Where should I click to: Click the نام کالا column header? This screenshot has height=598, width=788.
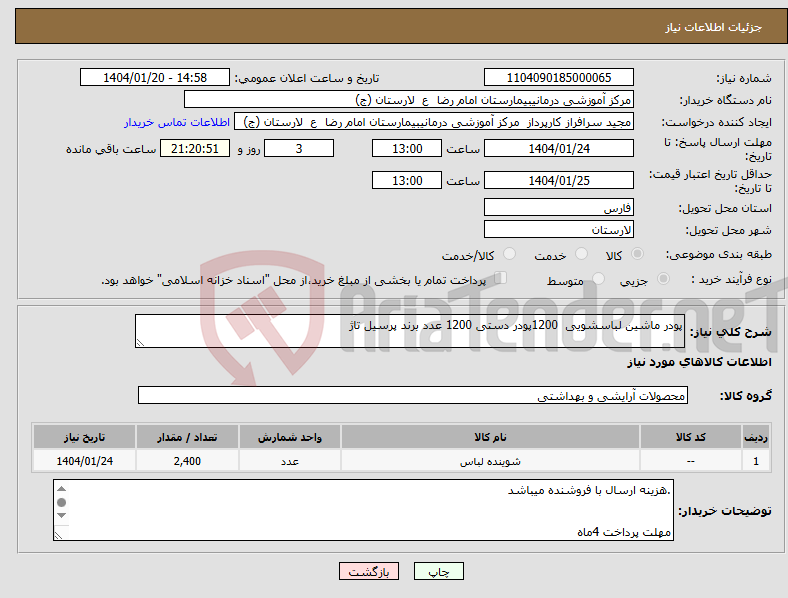point(490,437)
